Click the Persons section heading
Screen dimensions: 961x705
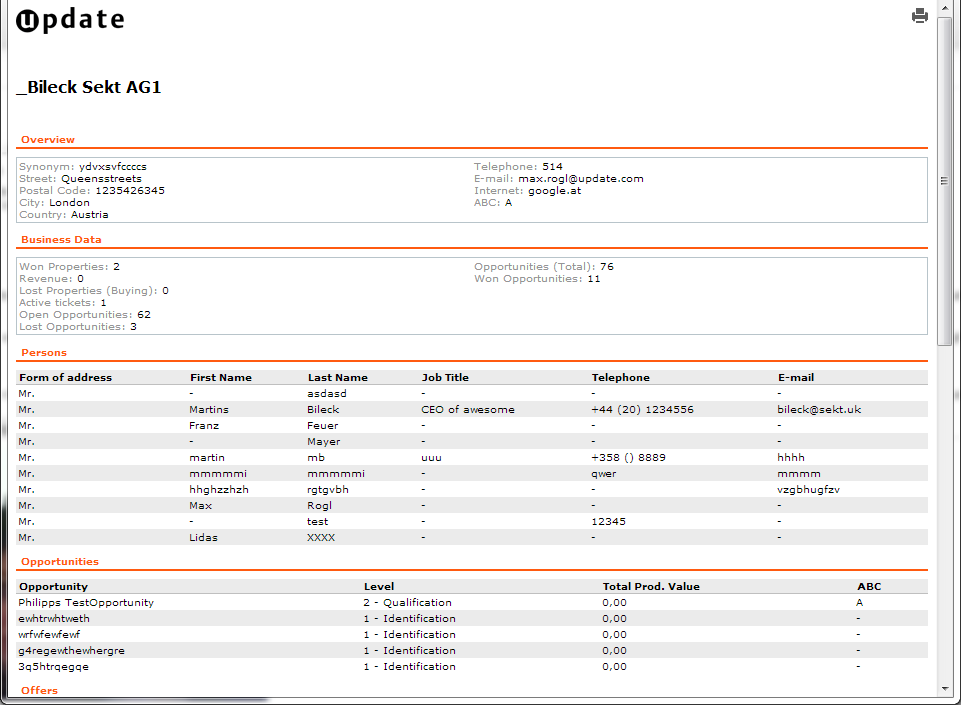click(44, 352)
